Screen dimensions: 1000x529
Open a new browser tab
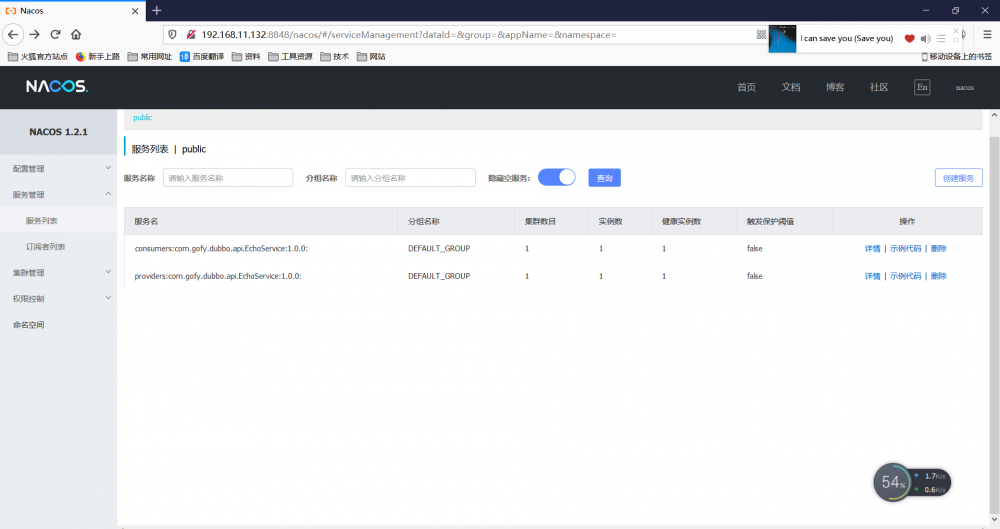point(157,10)
